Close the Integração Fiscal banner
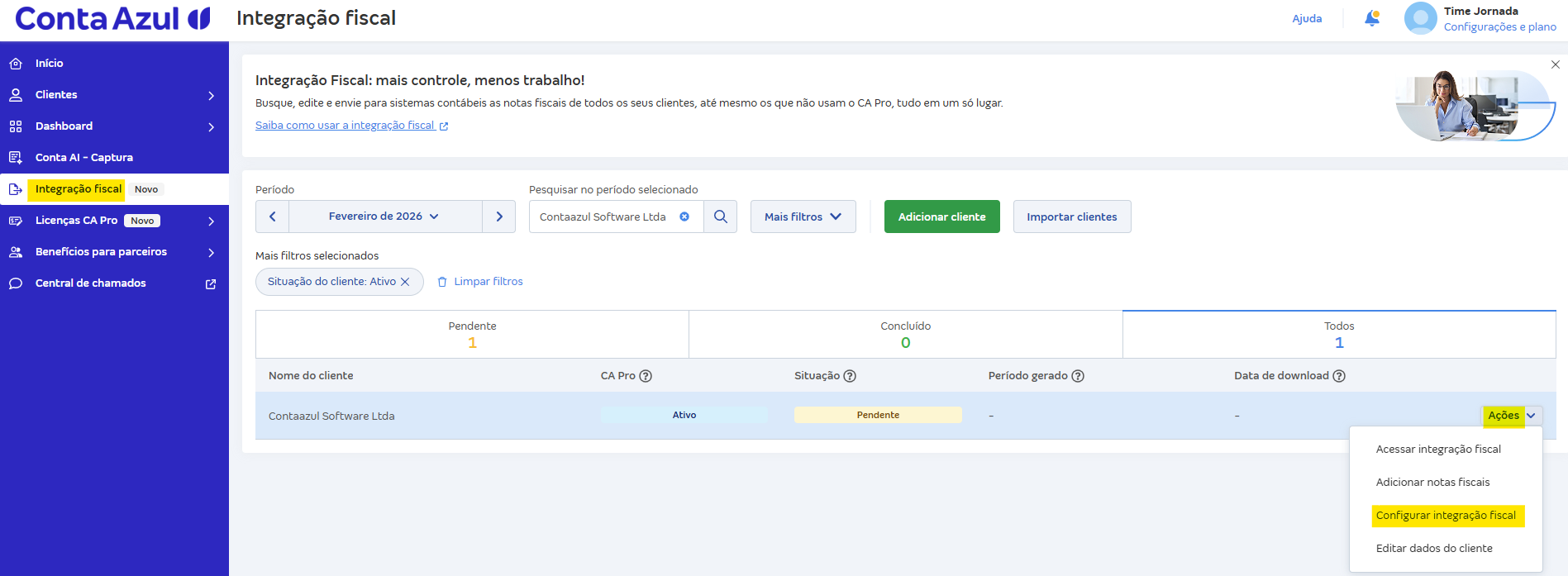The image size is (1568, 576). [1555, 64]
